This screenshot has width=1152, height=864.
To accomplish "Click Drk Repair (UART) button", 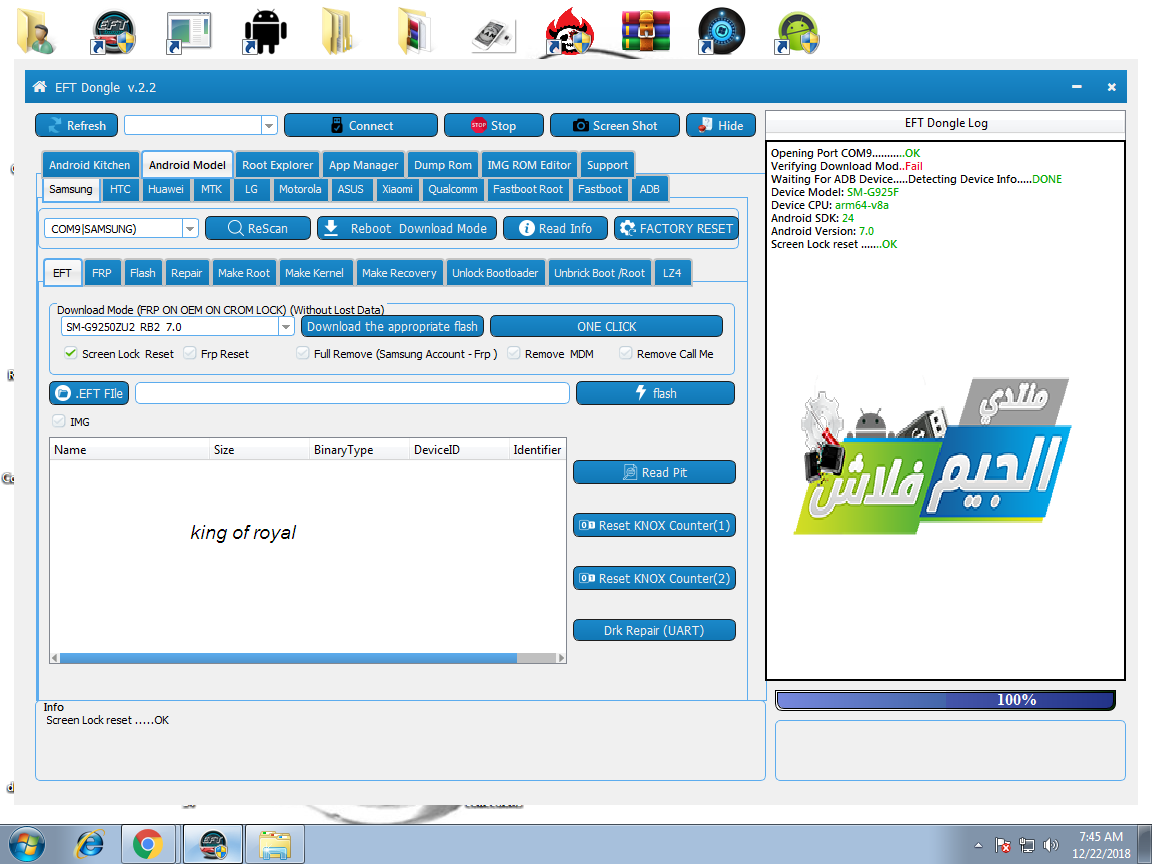I will (654, 630).
